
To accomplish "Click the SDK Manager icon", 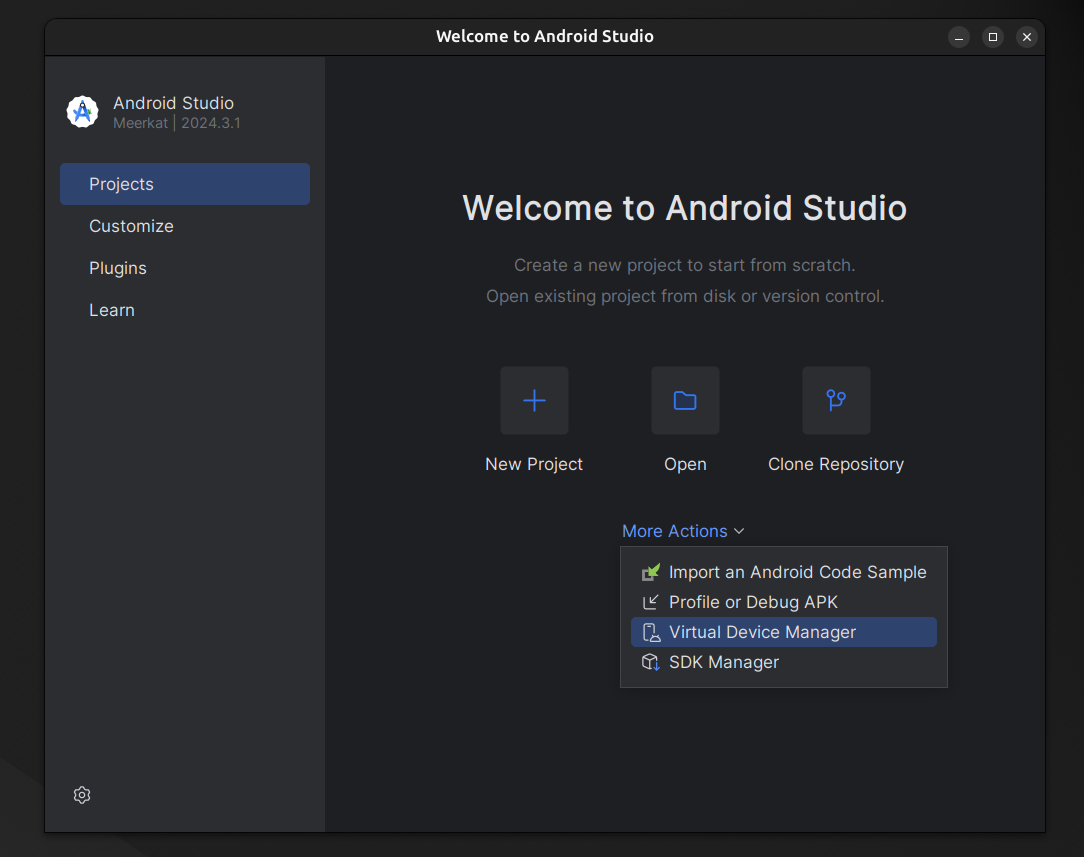I will point(651,662).
